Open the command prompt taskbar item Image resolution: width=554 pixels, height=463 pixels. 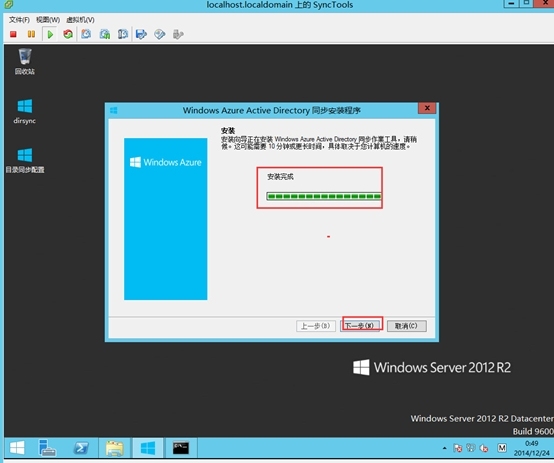pos(181,448)
